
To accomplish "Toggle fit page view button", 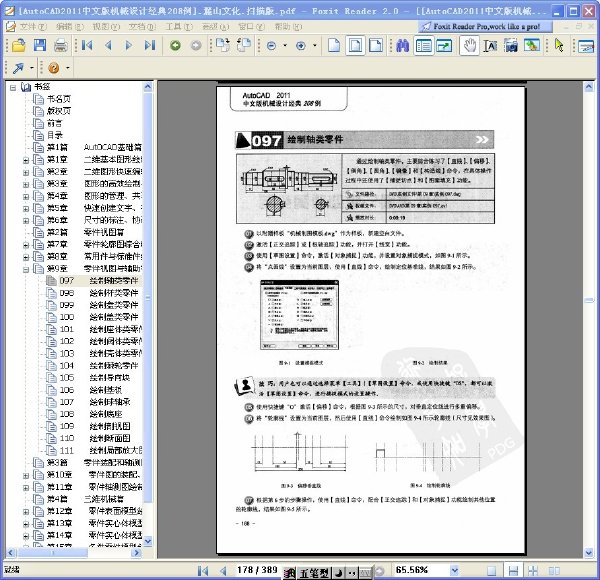I will 355,46.
